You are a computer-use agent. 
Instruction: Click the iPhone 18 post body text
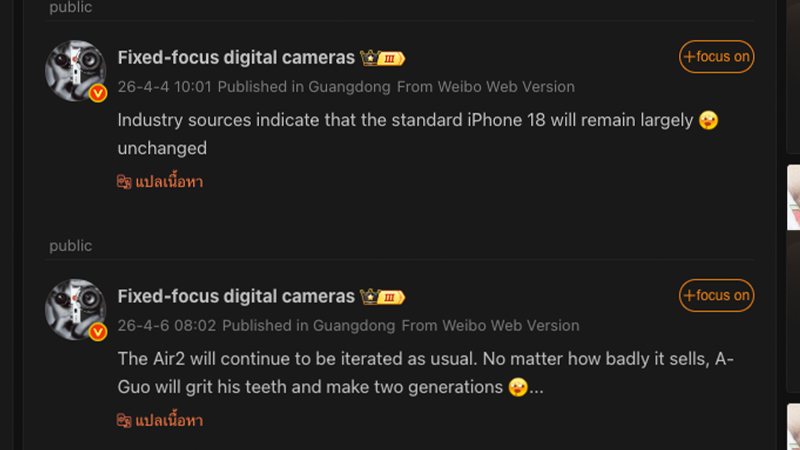tap(400, 121)
